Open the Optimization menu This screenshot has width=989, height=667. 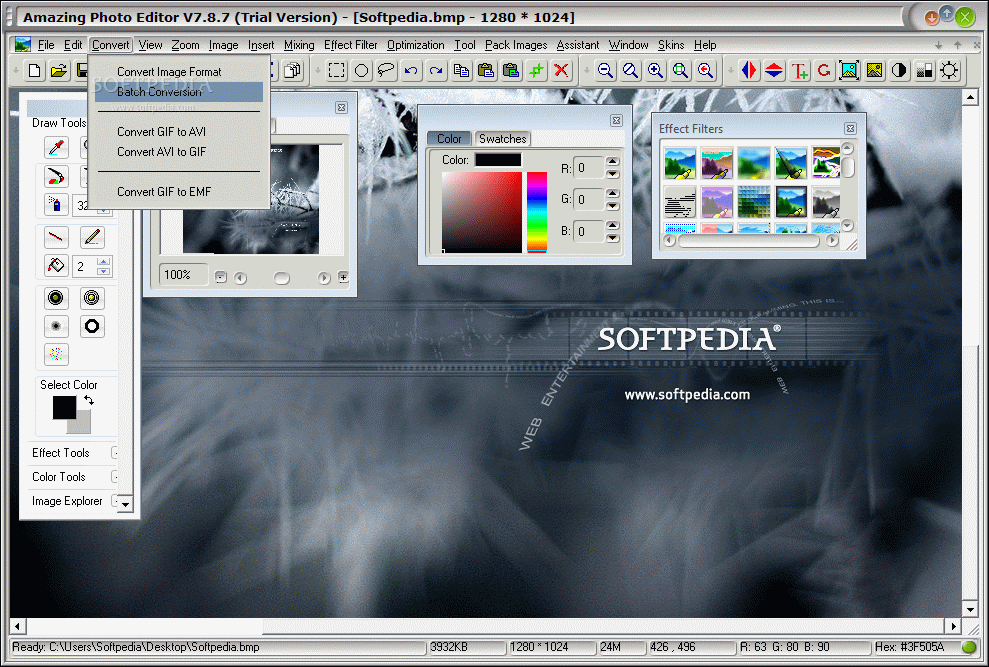416,45
